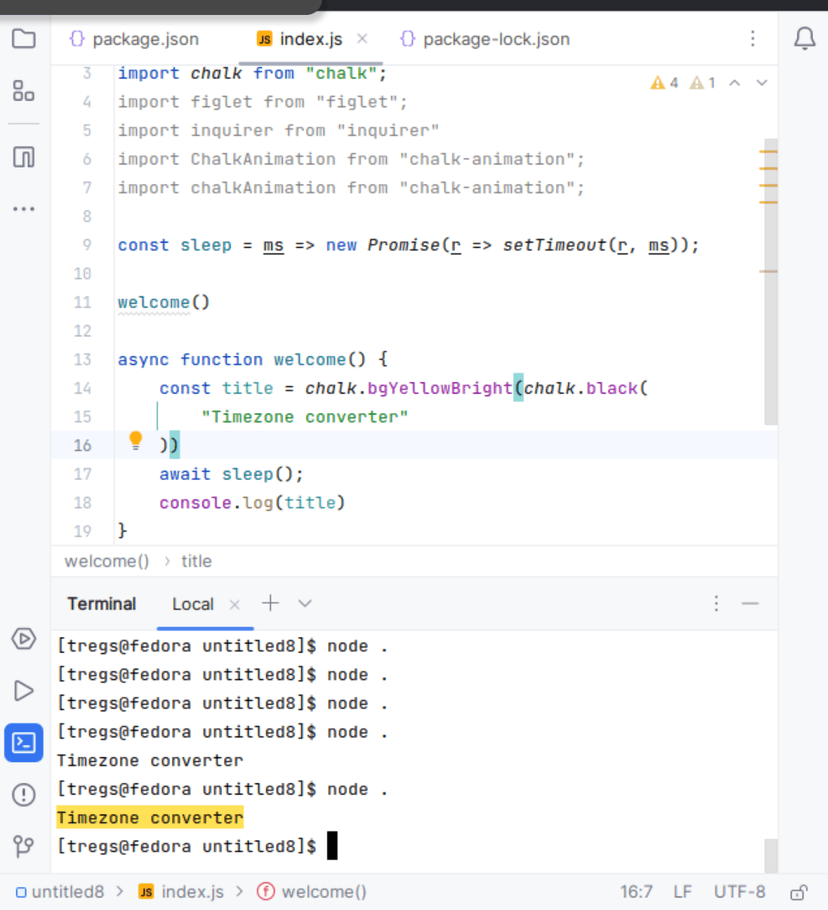828x910 pixels.
Task: Open the Git version control icon
Action: pyautogui.click(x=23, y=847)
